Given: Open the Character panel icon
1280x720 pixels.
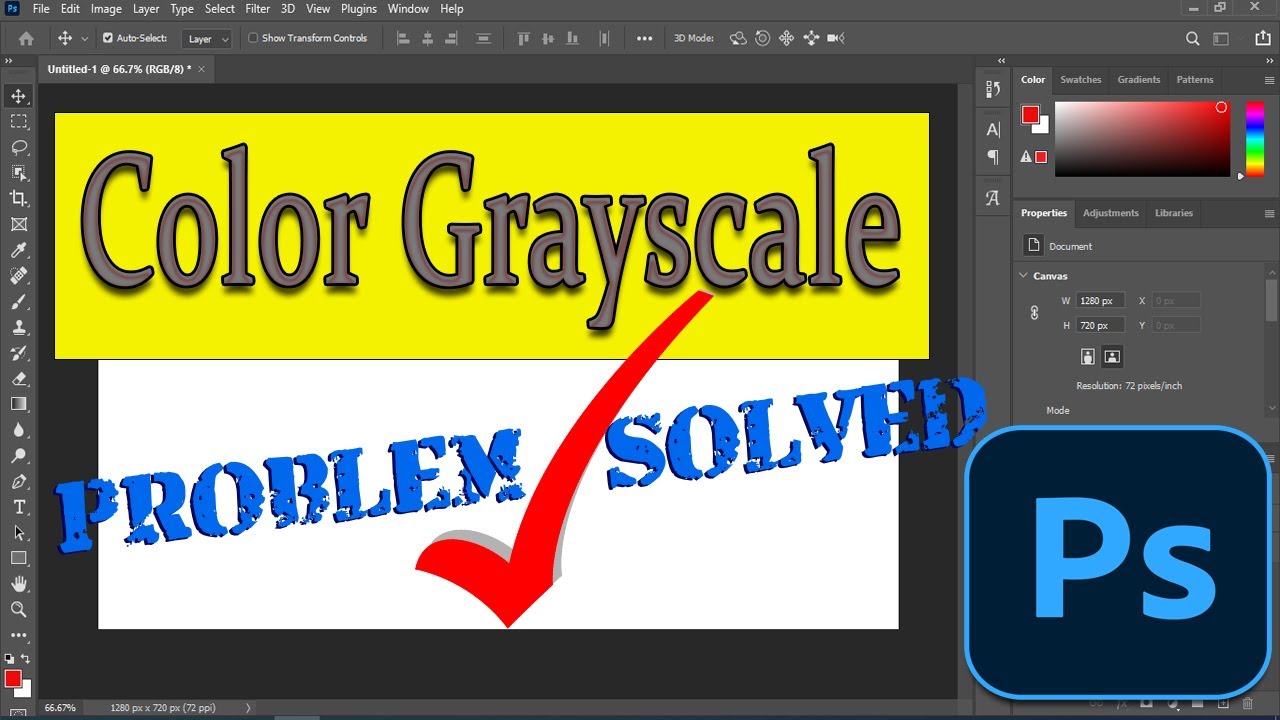Looking at the screenshot, I should 993,129.
